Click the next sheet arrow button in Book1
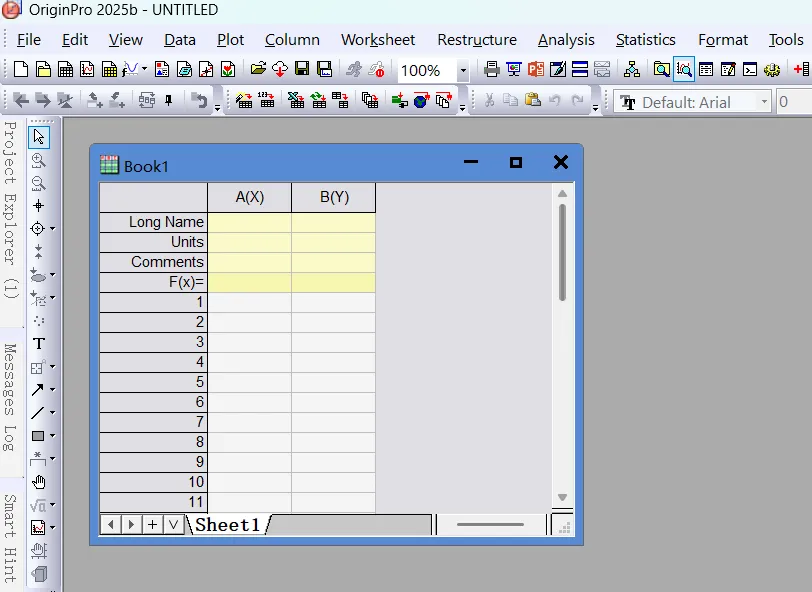 (132, 525)
